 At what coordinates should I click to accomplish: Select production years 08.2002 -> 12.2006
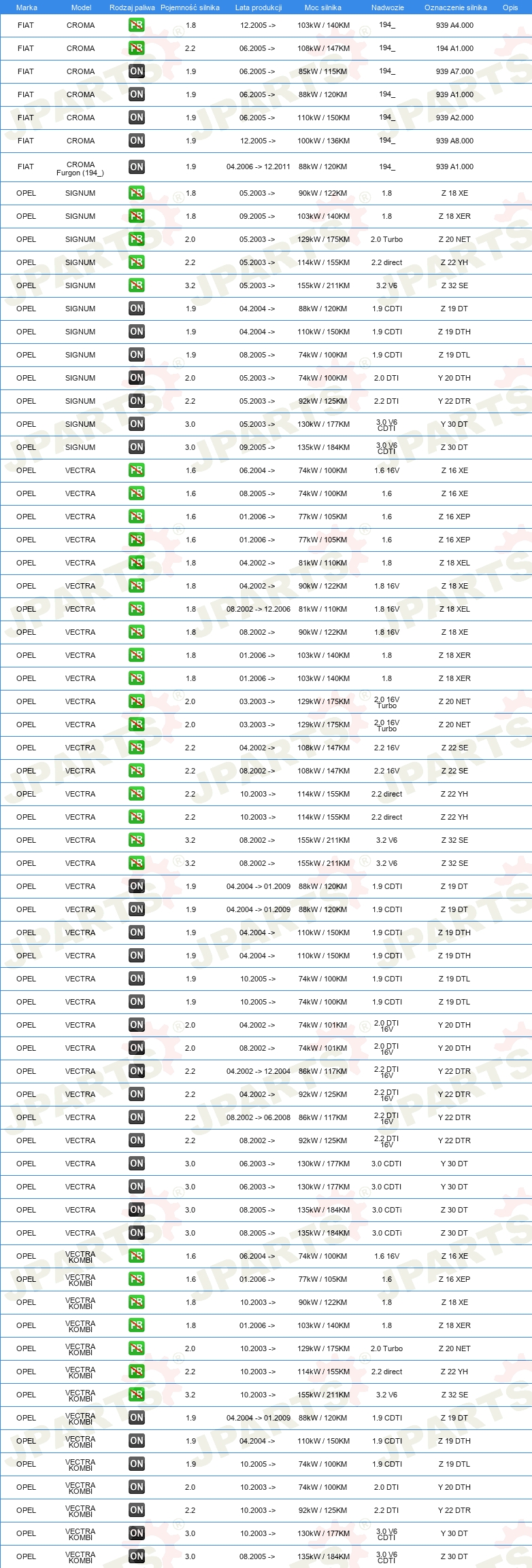tap(259, 609)
